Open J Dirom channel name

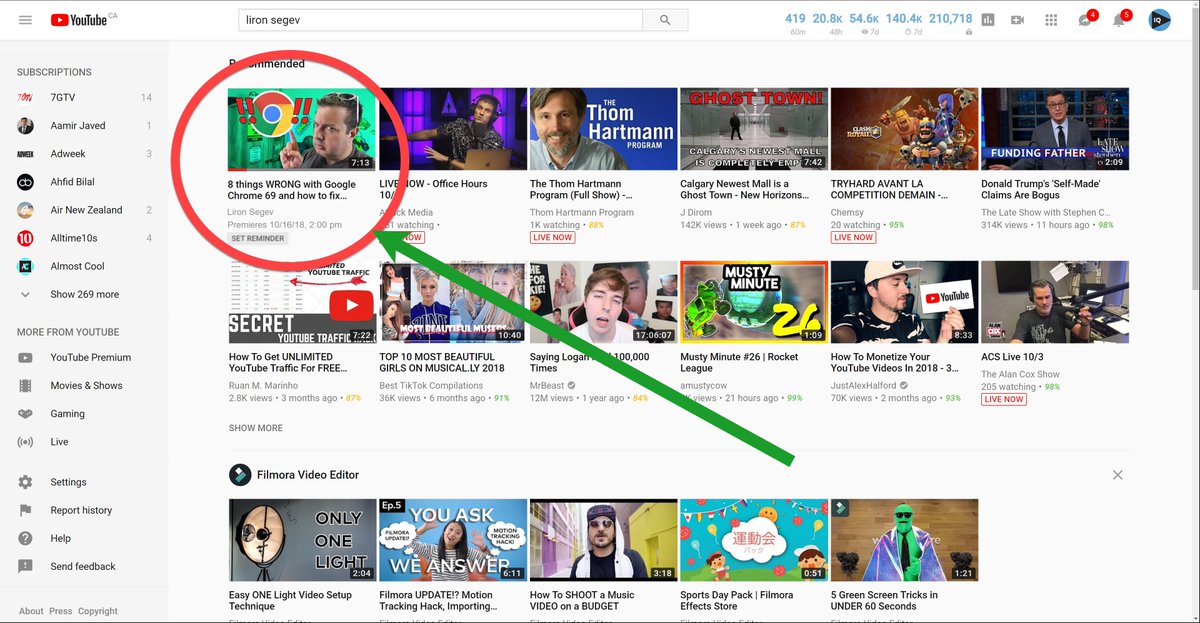(x=698, y=212)
